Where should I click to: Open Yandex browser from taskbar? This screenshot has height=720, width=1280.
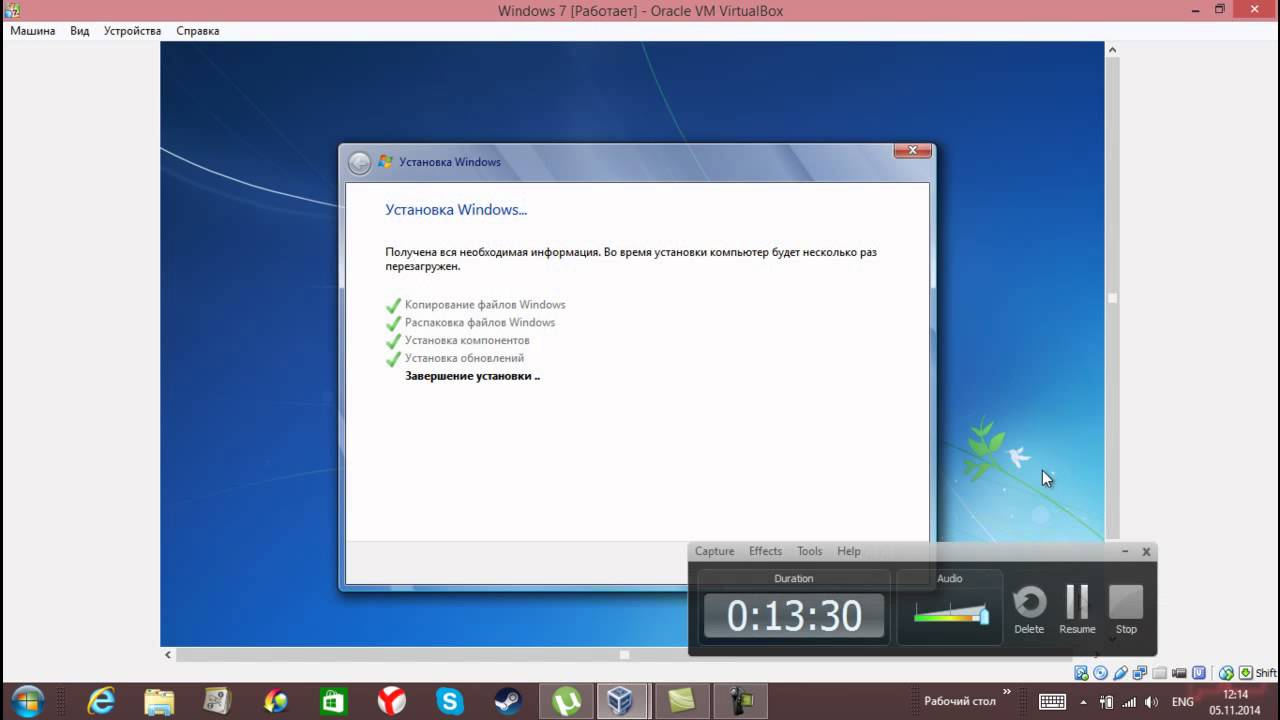391,702
